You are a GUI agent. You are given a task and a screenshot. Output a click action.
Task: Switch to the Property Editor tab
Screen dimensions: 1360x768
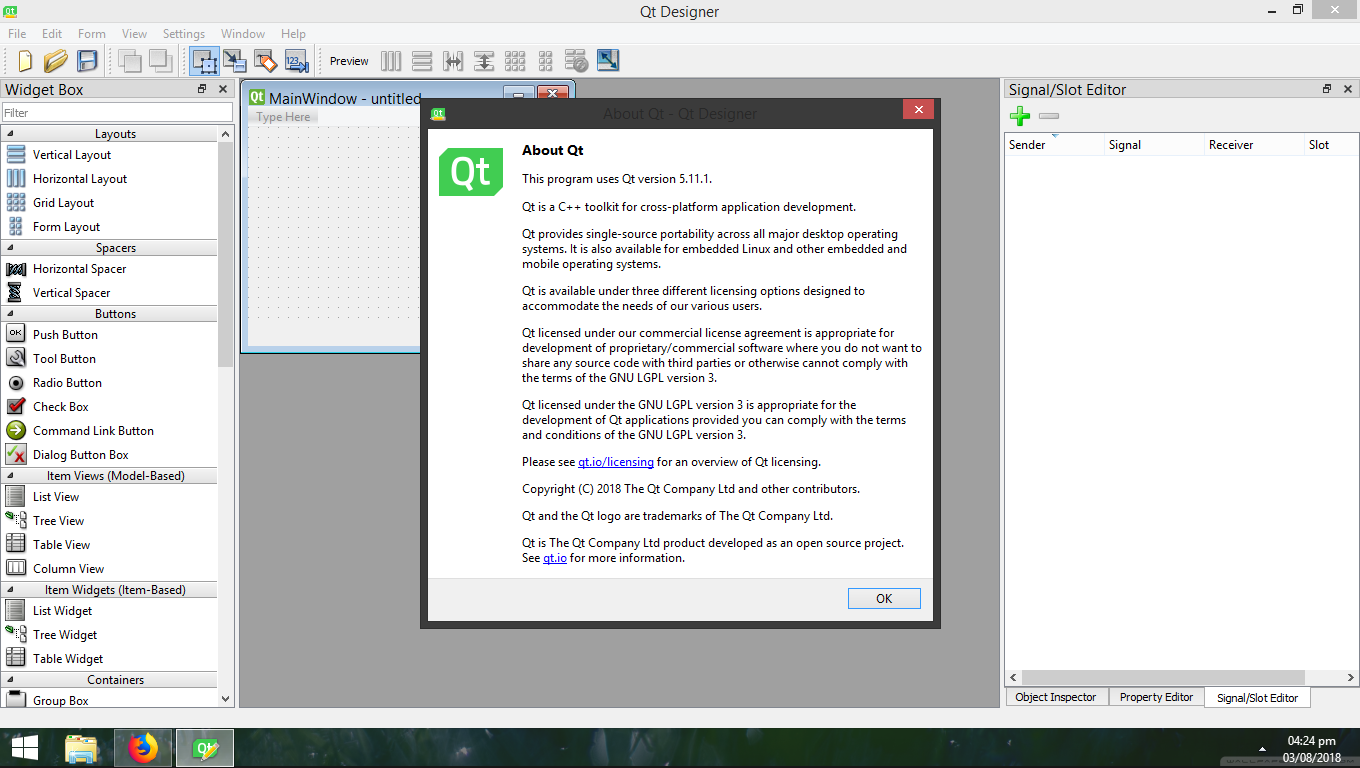click(x=1156, y=697)
